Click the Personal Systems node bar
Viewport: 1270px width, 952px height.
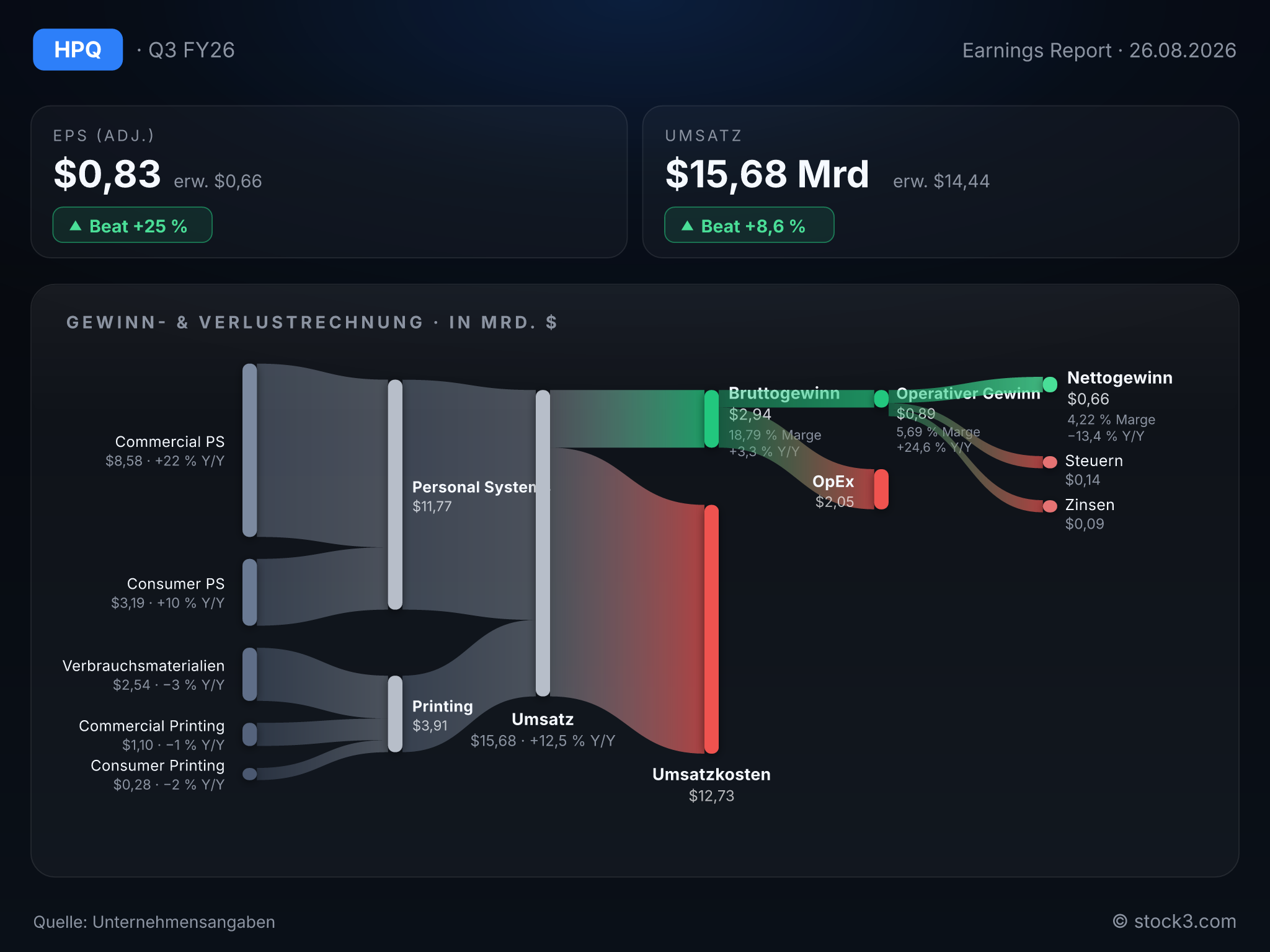coord(395,495)
